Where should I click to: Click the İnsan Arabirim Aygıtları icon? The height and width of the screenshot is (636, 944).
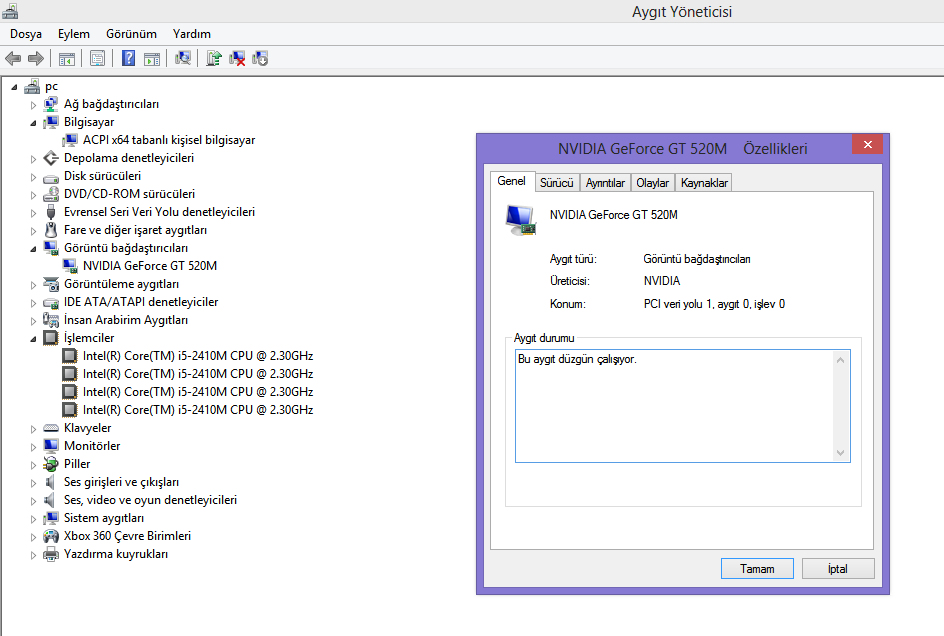coord(51,320)
